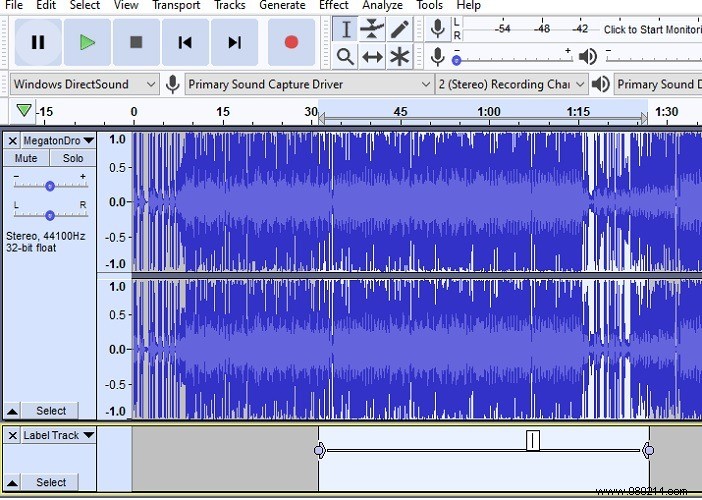Start playback with the green Play button
This screenshot has height=500, width=702.
point(87,43)
